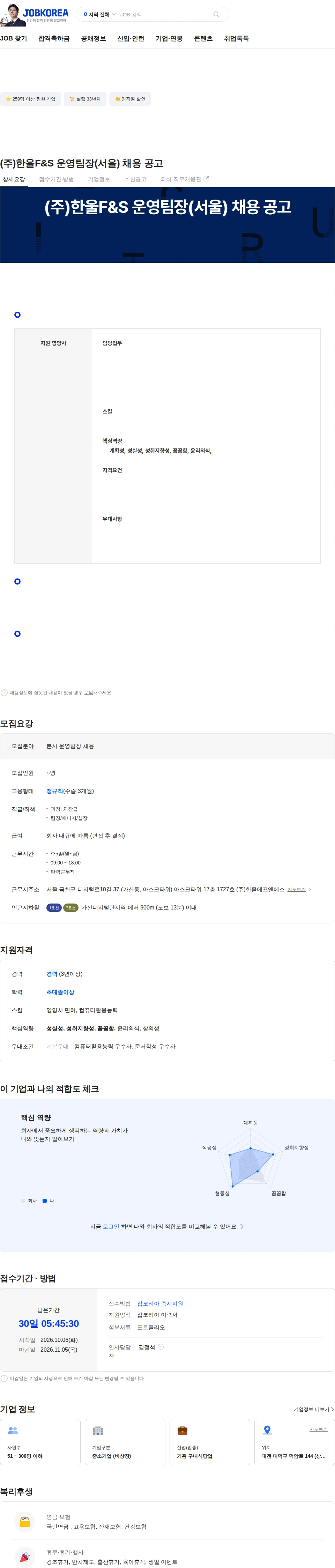335x1568 pixels.
Task: Select the 기업정보 tab
Action: [x=99, y=179]
